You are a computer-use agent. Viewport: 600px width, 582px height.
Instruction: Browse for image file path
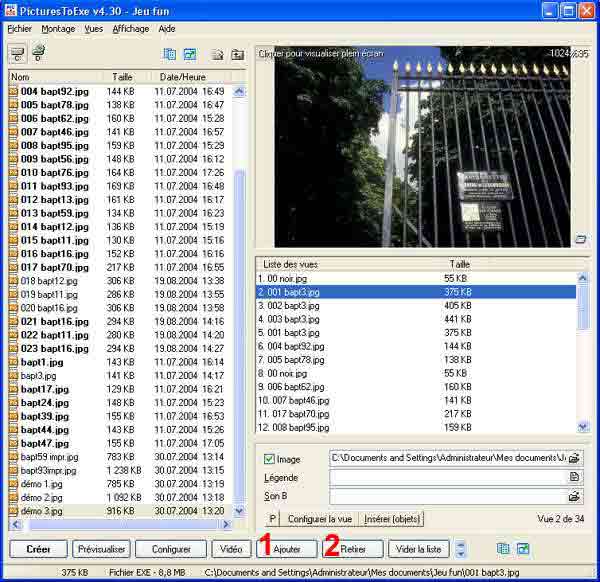[574, 459]
